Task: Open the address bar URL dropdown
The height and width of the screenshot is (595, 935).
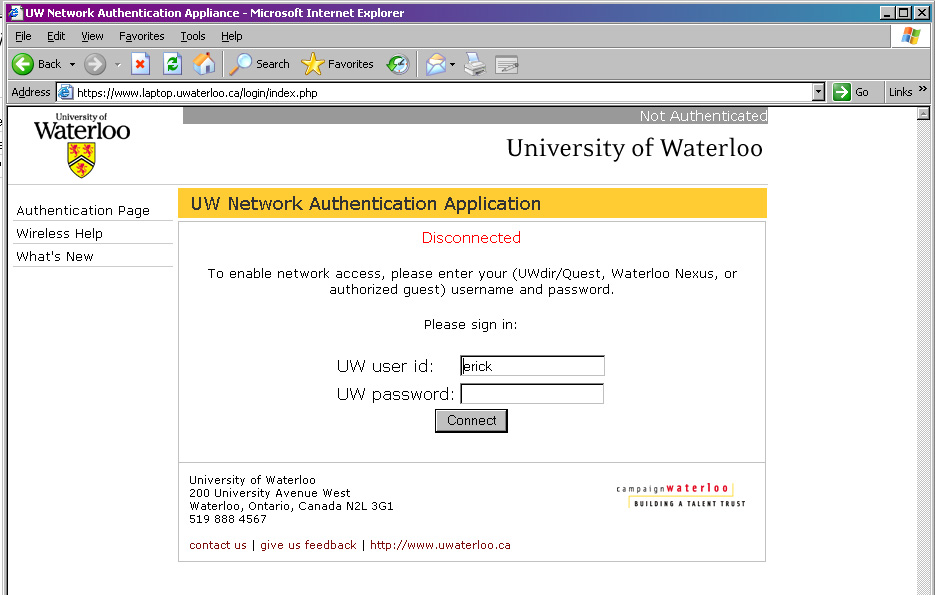Action: click(818, 92)
